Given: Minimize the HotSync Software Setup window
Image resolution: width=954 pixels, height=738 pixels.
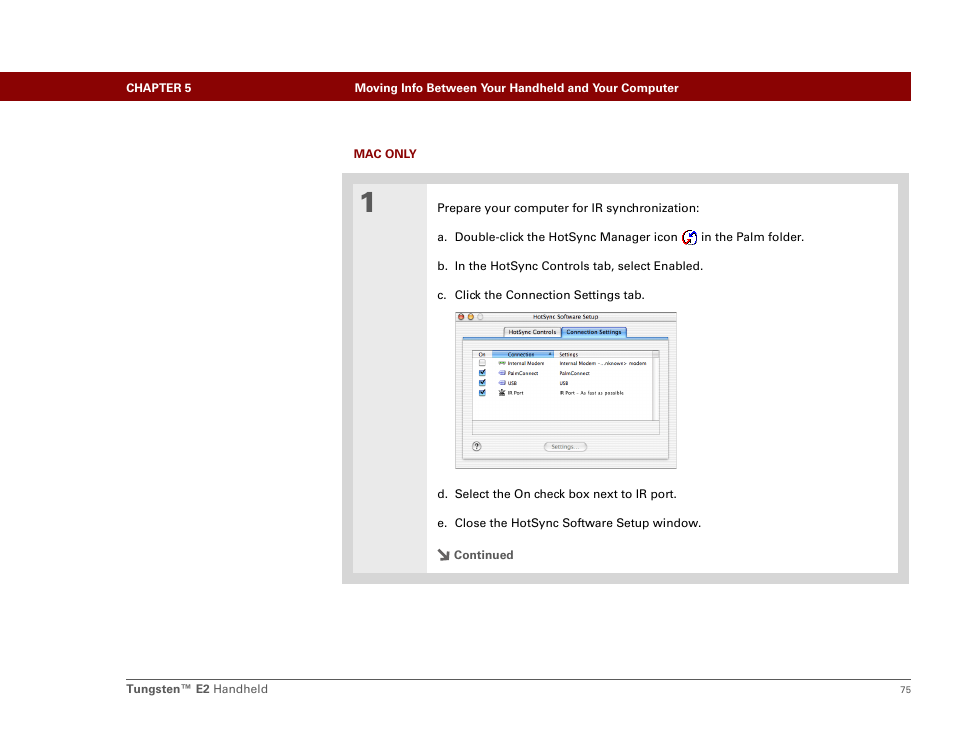Looking at the screenshot, I should tap(470, 317).
